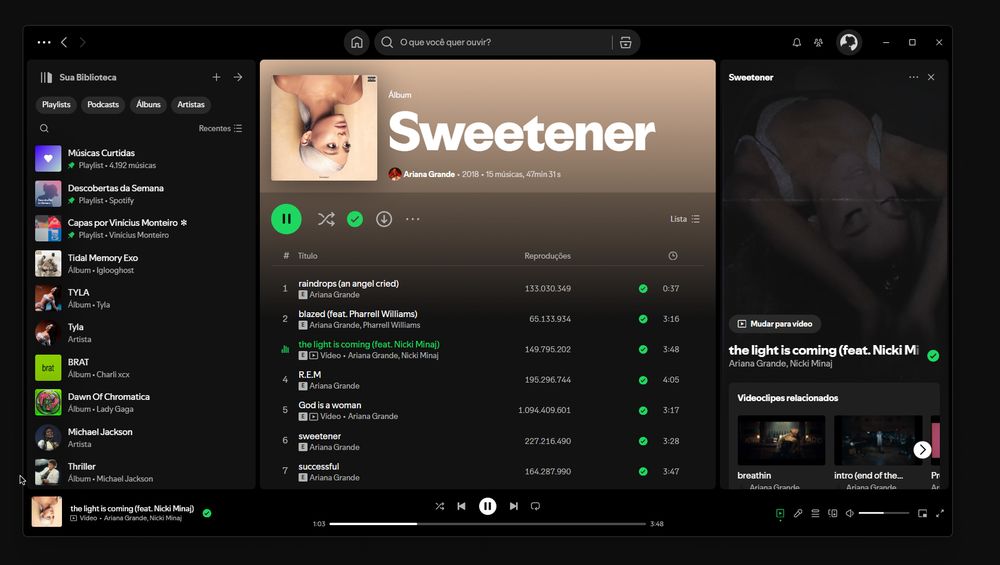Viewport: 1000px width, 565px height.
Task: Open the album more options ellipsis
Action: [413, 219]
